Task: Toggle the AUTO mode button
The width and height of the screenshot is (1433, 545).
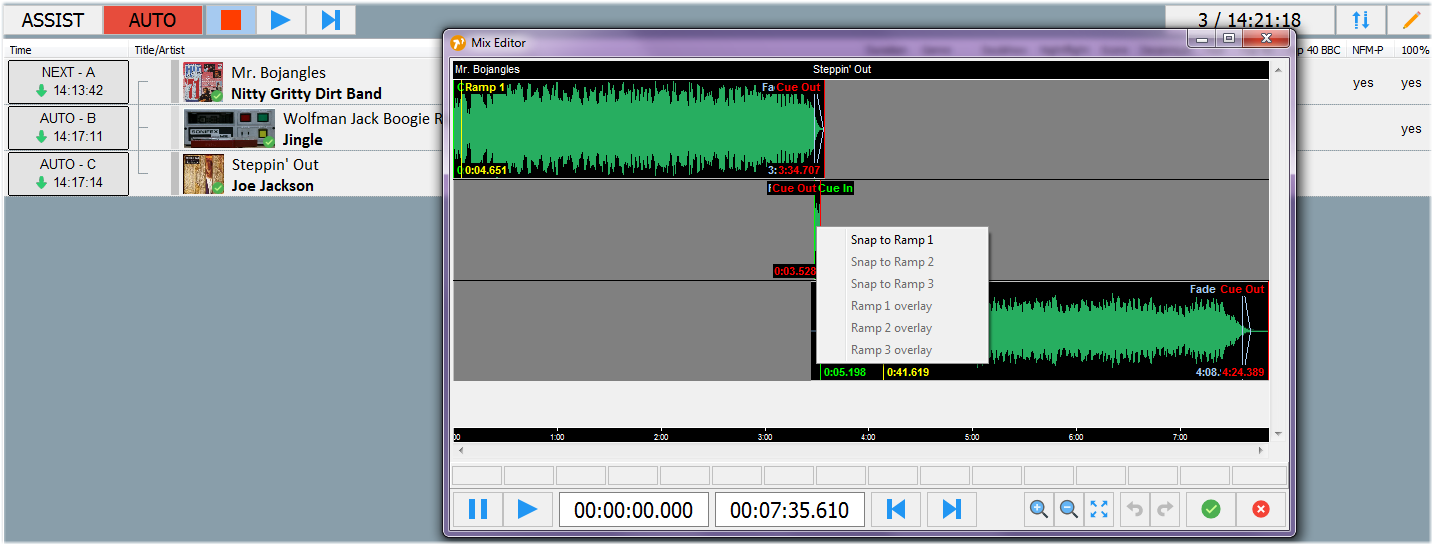Action: 152,20
